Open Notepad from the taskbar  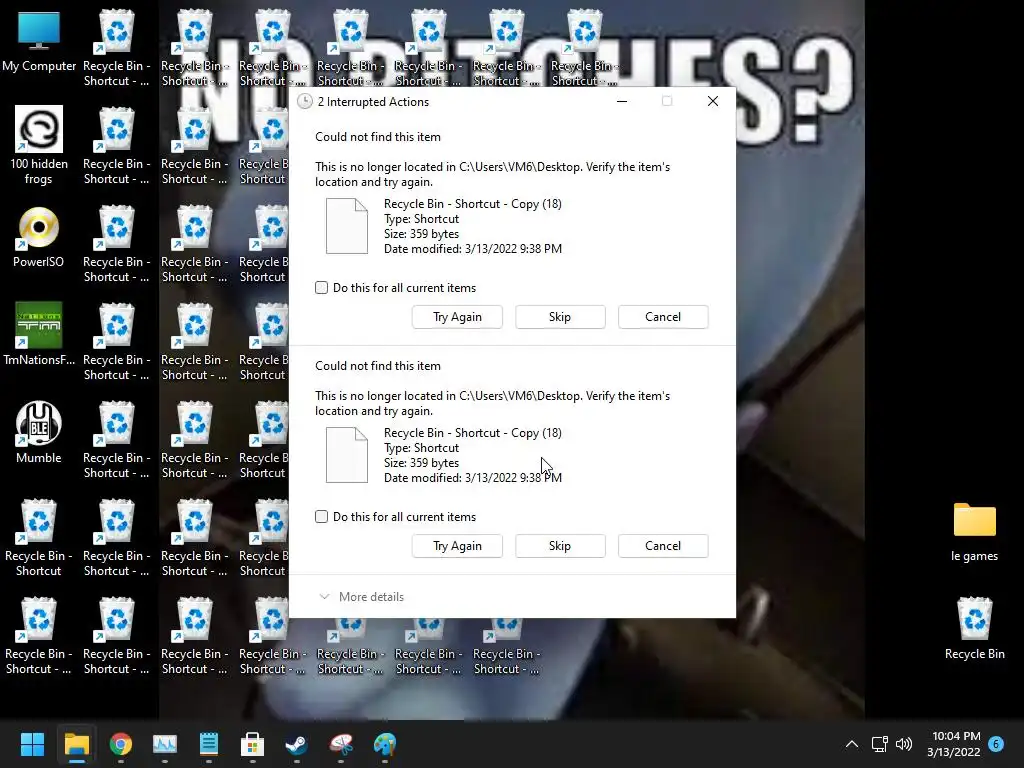click(x=209, y=744)
